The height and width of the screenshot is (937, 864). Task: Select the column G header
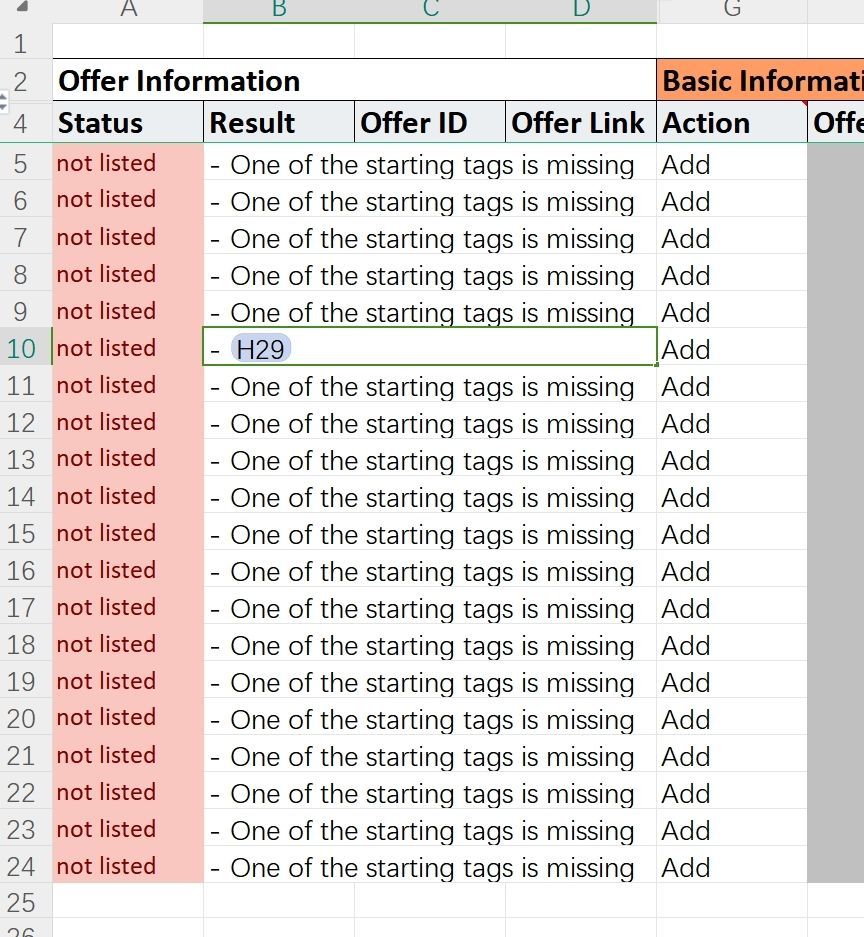[x=732, y=9]
